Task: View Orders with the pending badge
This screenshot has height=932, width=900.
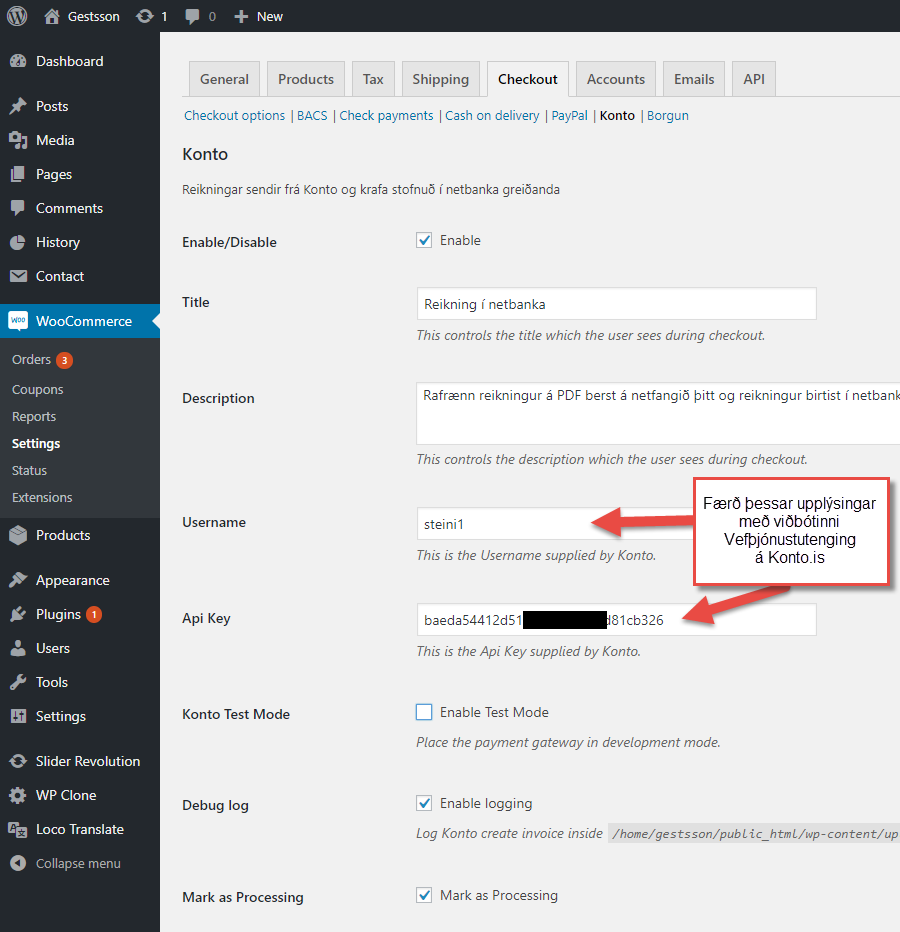Action: click(30, 359)
